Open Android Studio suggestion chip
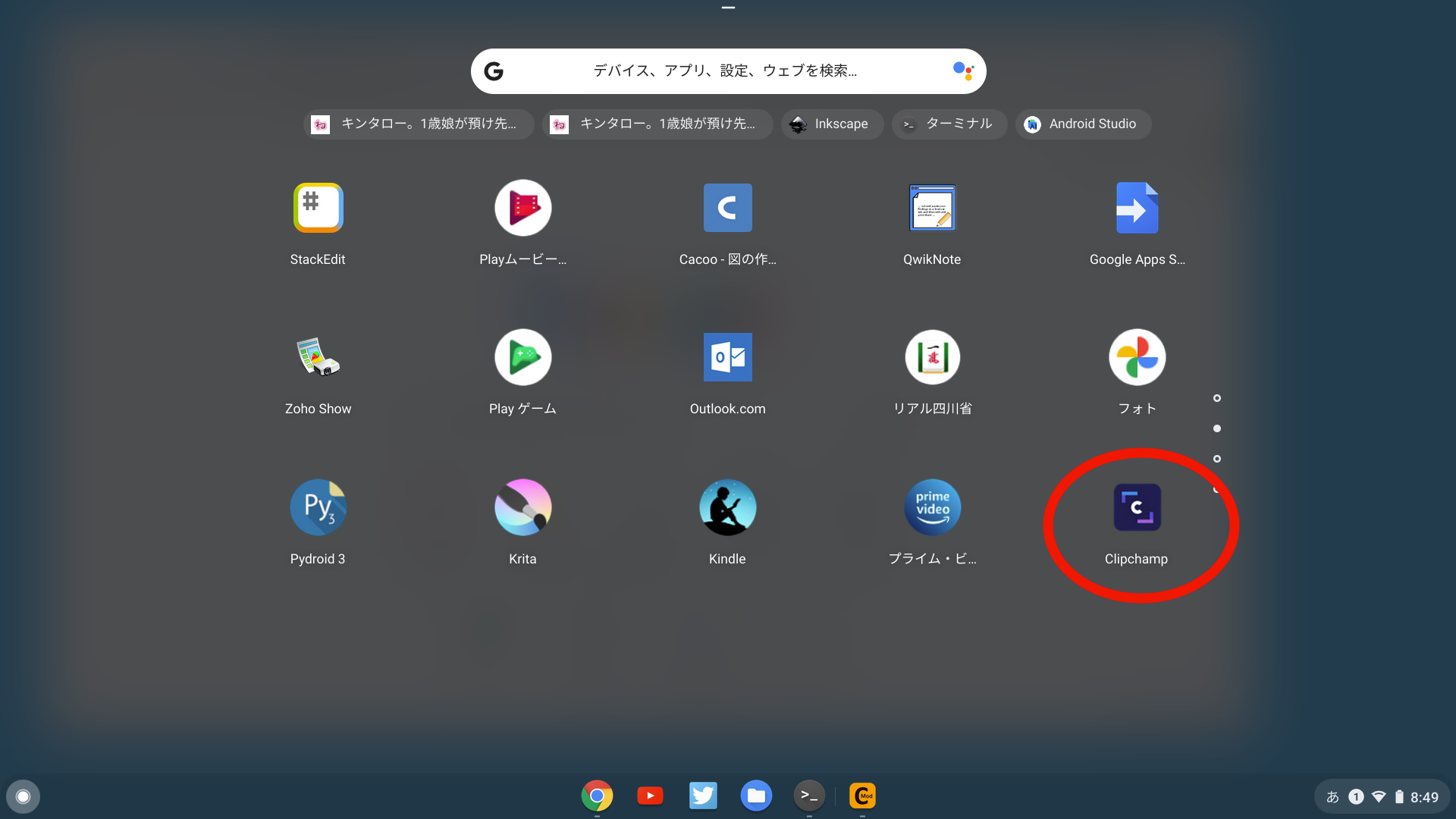Screen dimensions: 1456x819 [1082, 124]
